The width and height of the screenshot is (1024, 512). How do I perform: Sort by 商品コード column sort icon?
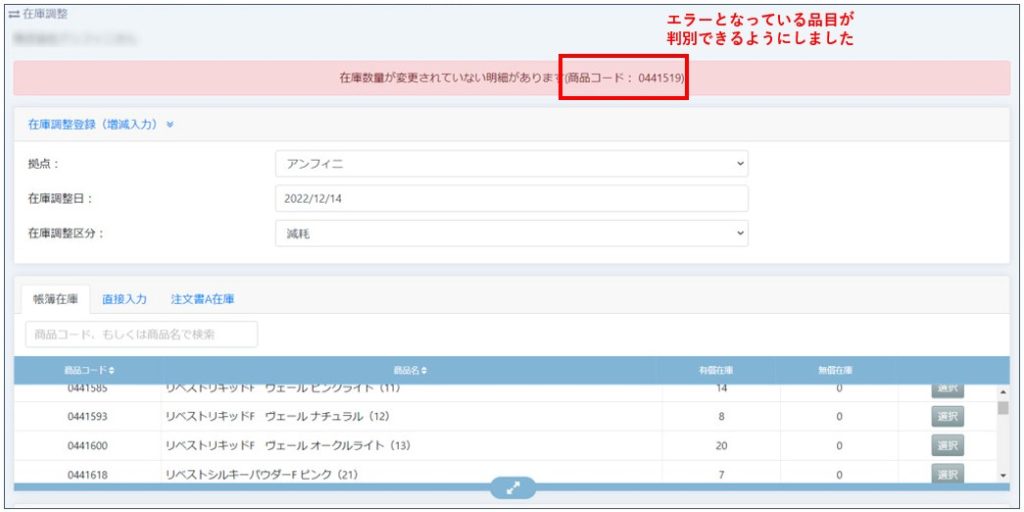coord(111,371)
